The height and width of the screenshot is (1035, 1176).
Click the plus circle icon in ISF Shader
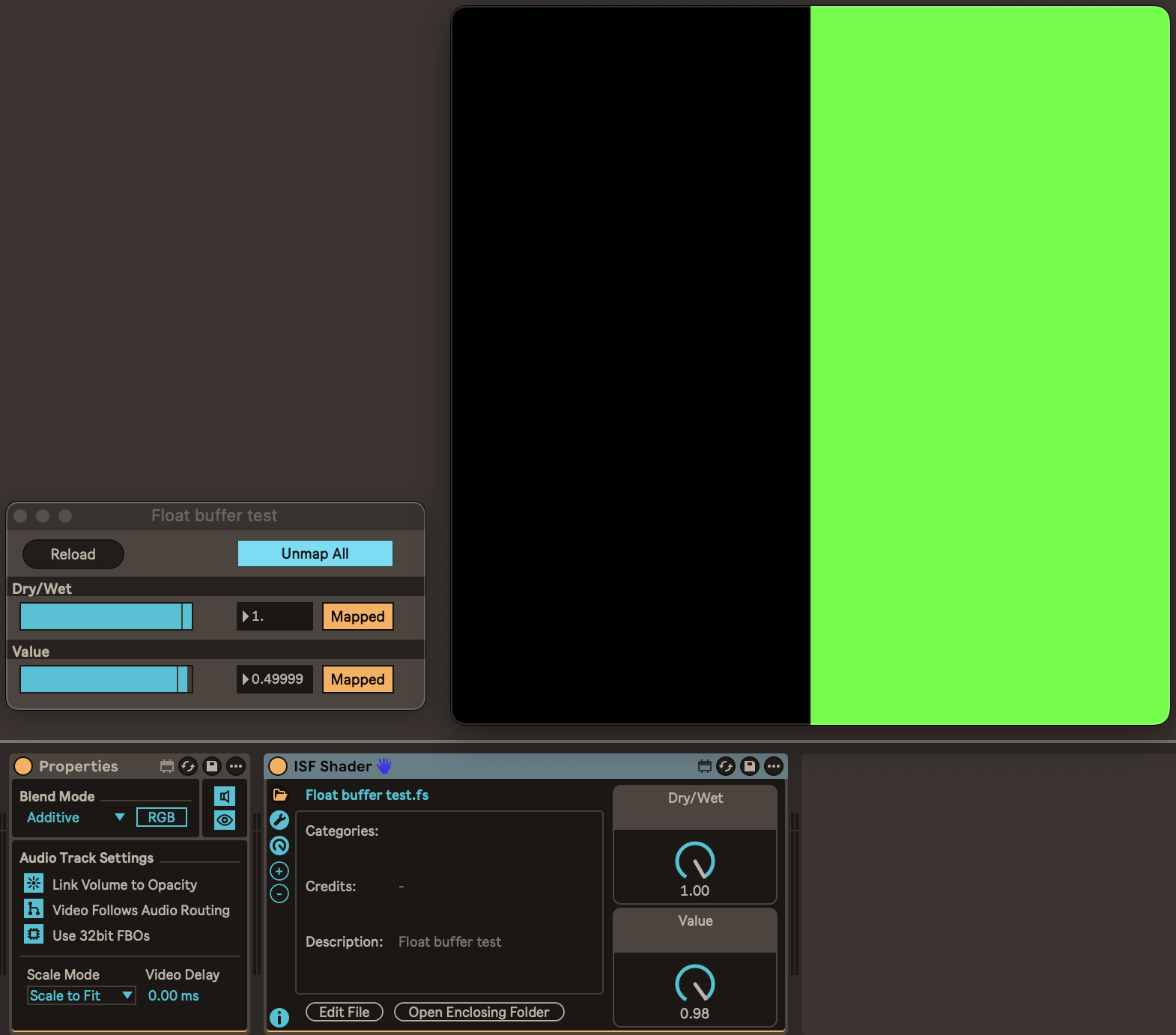279,871
